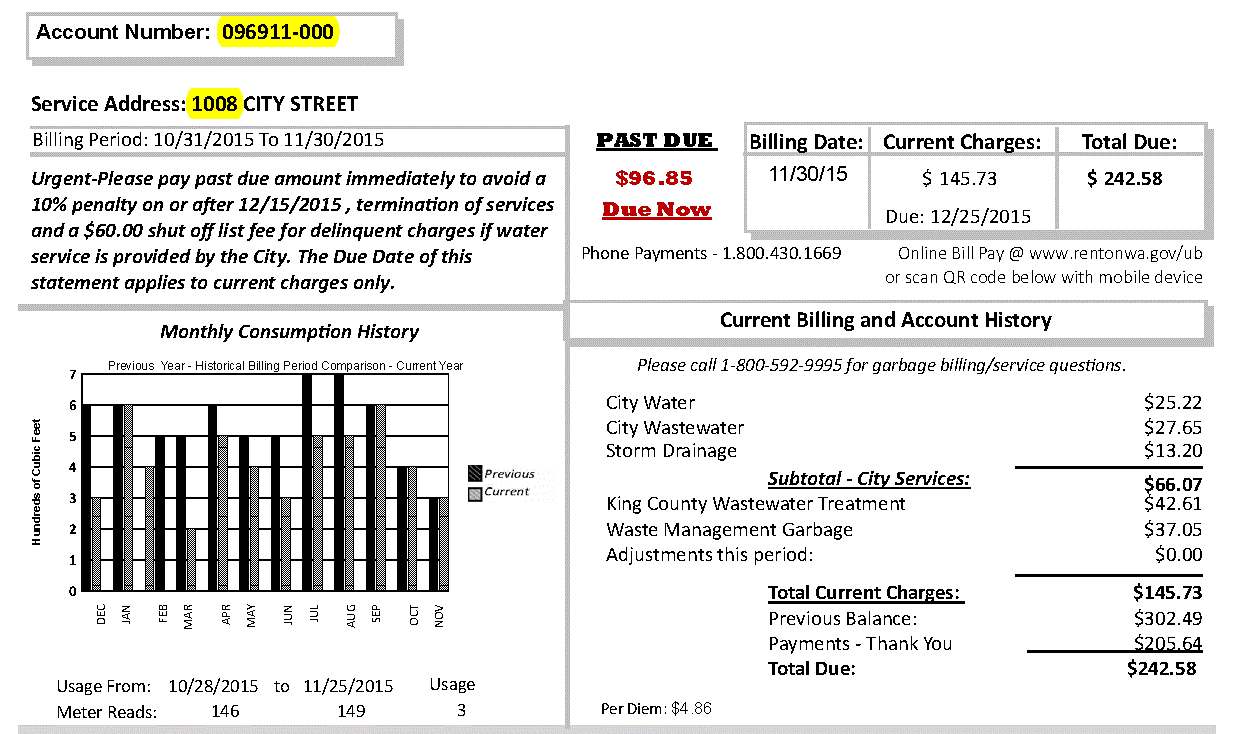Viewport: 1256px width, 734px height.
Task: Click the chart subtitle about Historical Billing Period Comparison
Action: tap(285, 366)
